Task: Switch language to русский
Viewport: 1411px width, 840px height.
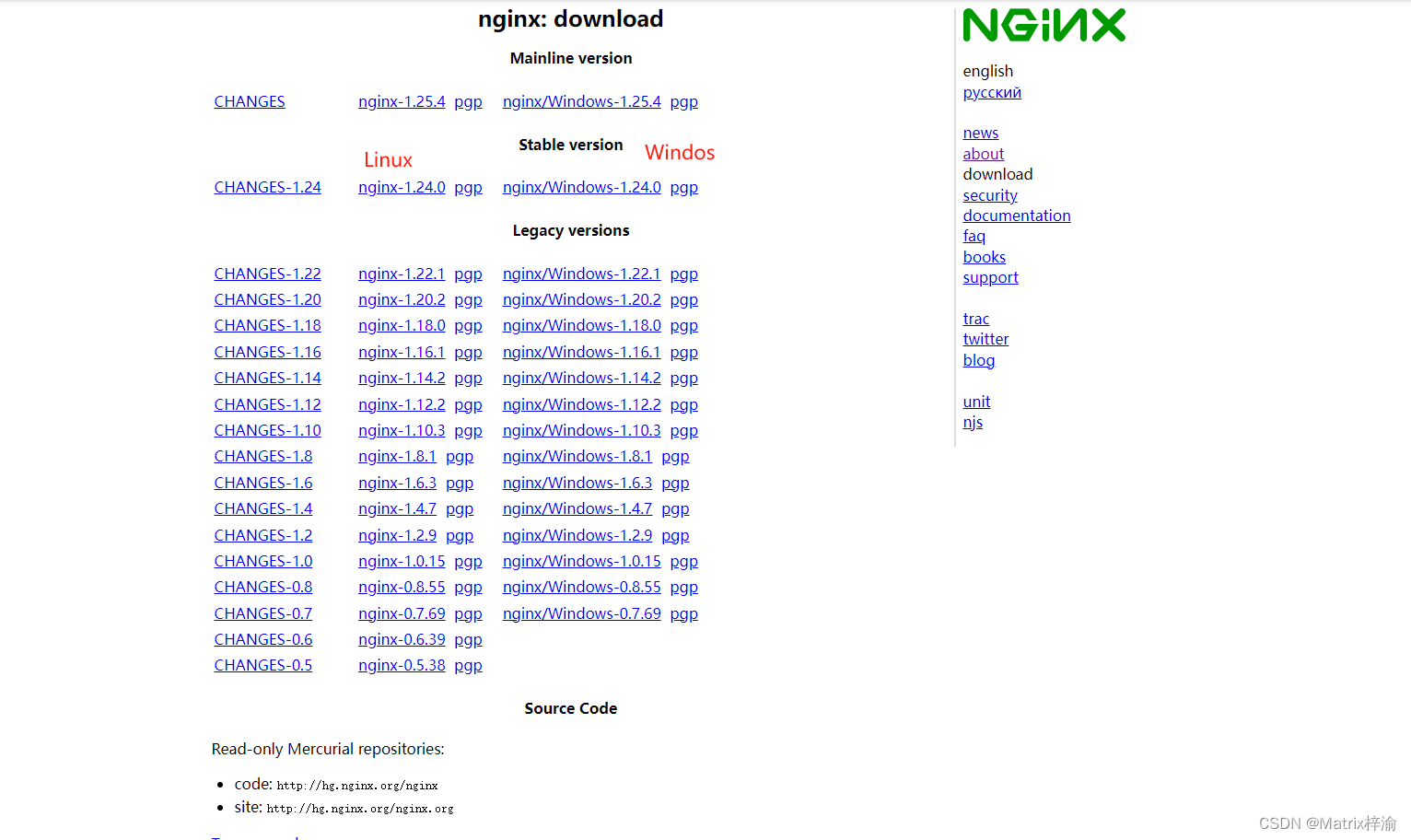Action: (992, 92)
